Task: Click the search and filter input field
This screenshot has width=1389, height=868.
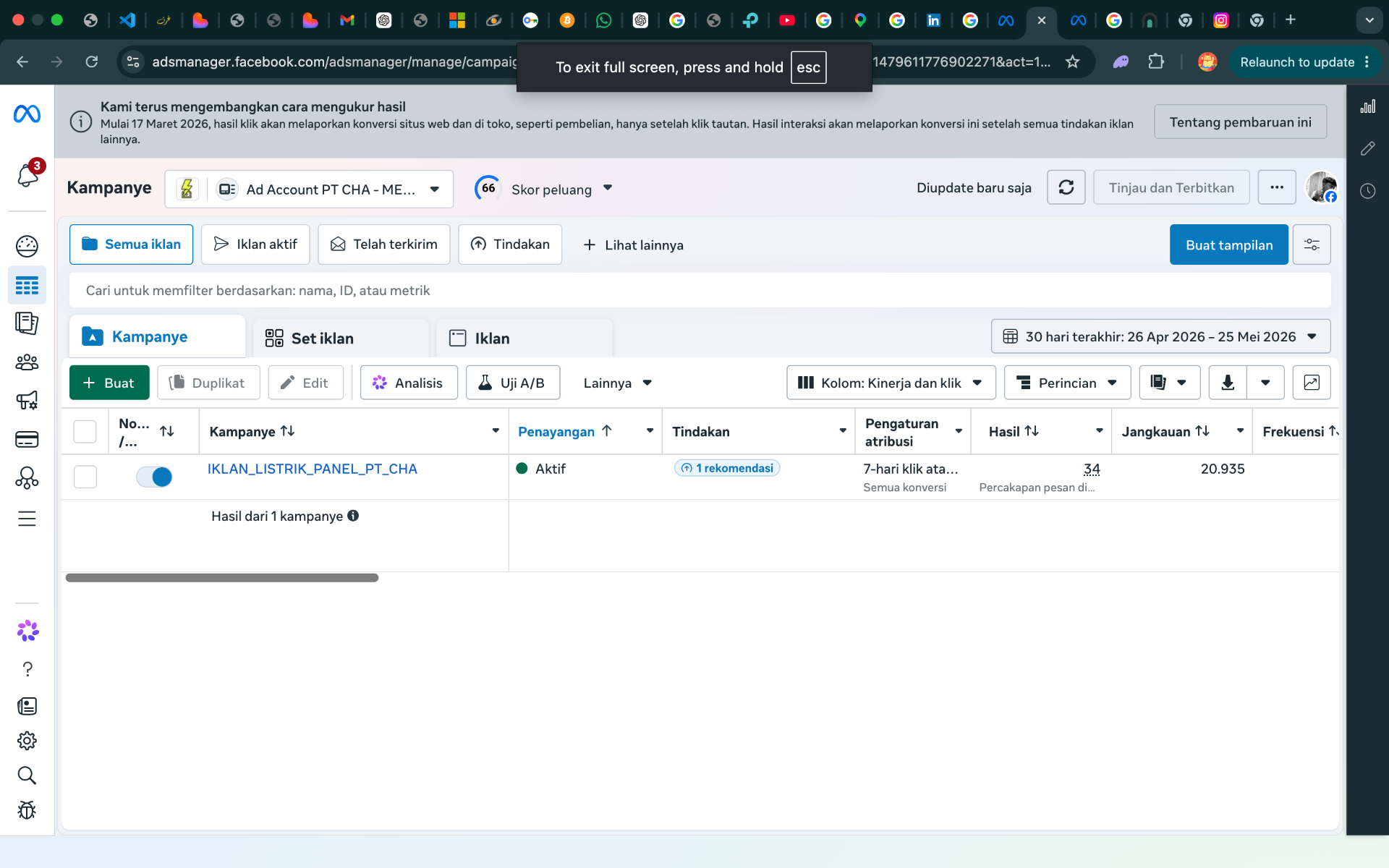Action: (700, 290)
